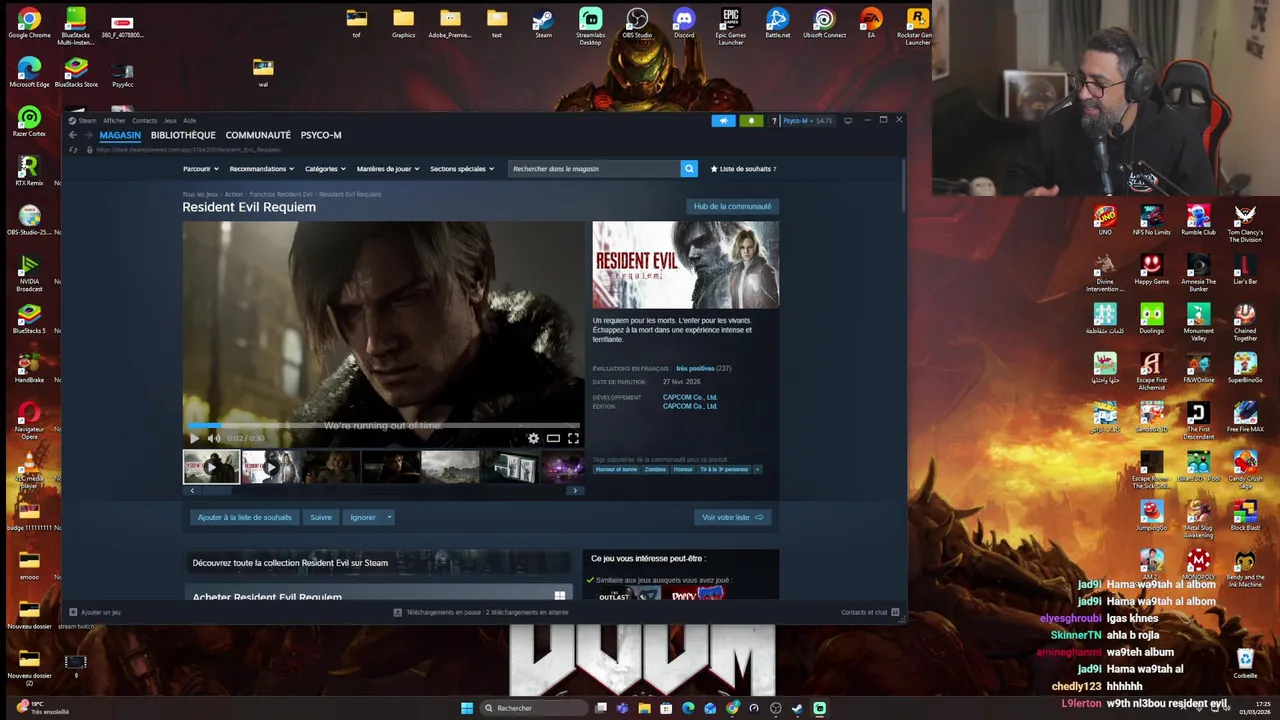Image resolution: width=1280 pixels, height=720 pixels.
Task: Select the second trailer thumbnail with two characters
Action: 271,467
